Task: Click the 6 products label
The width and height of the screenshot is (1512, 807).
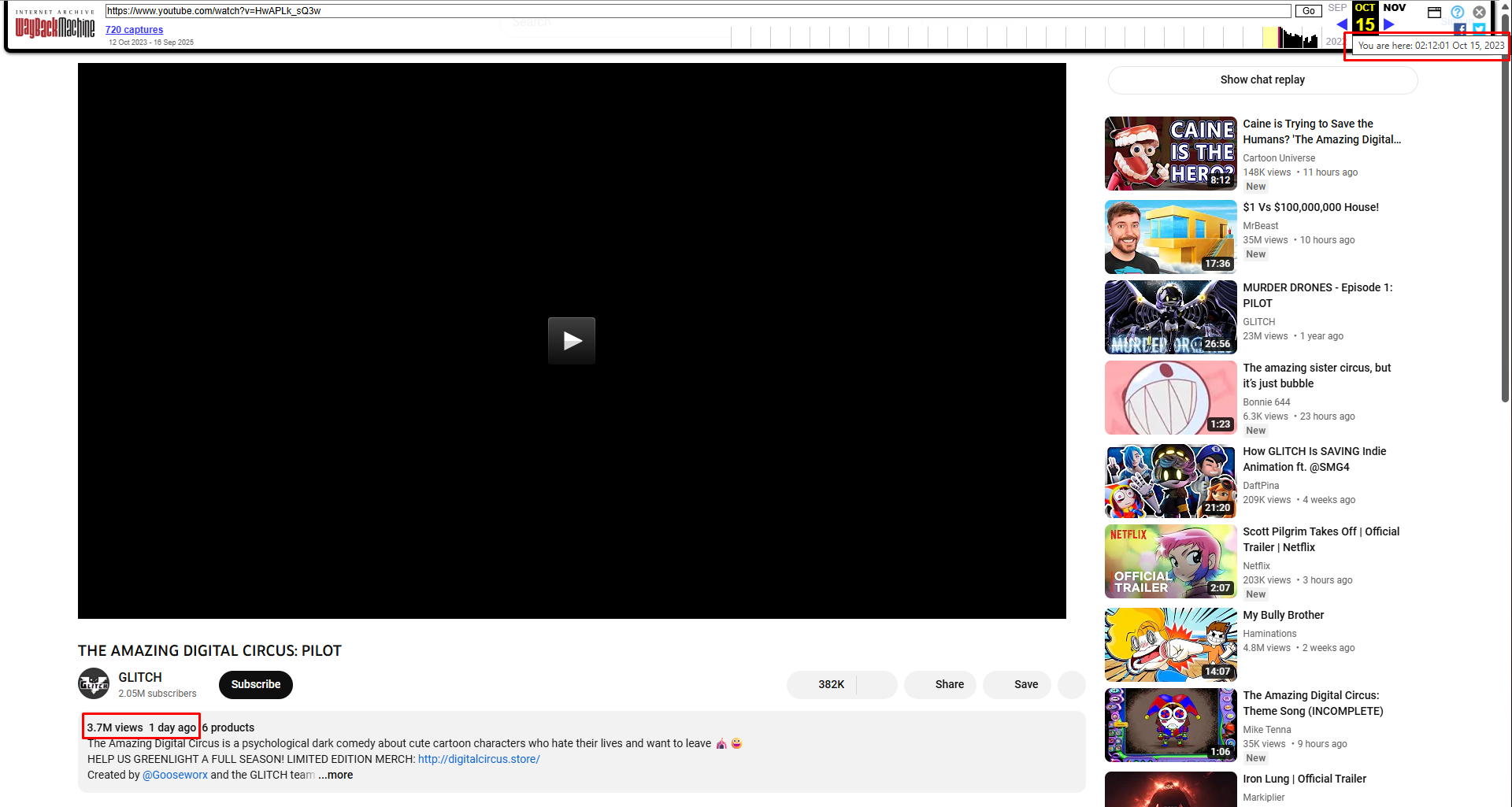Action: pos(228,727)
